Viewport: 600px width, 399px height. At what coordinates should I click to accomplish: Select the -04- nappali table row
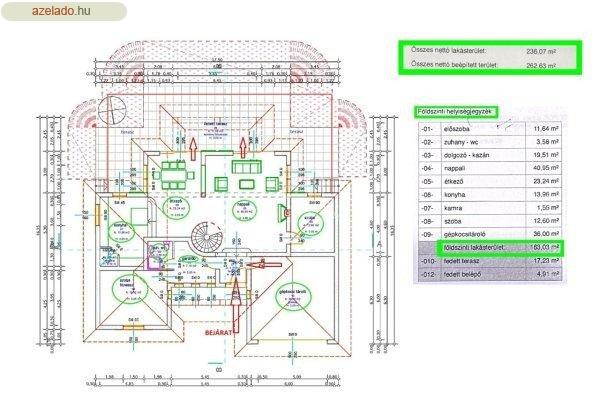coord(490,168)
